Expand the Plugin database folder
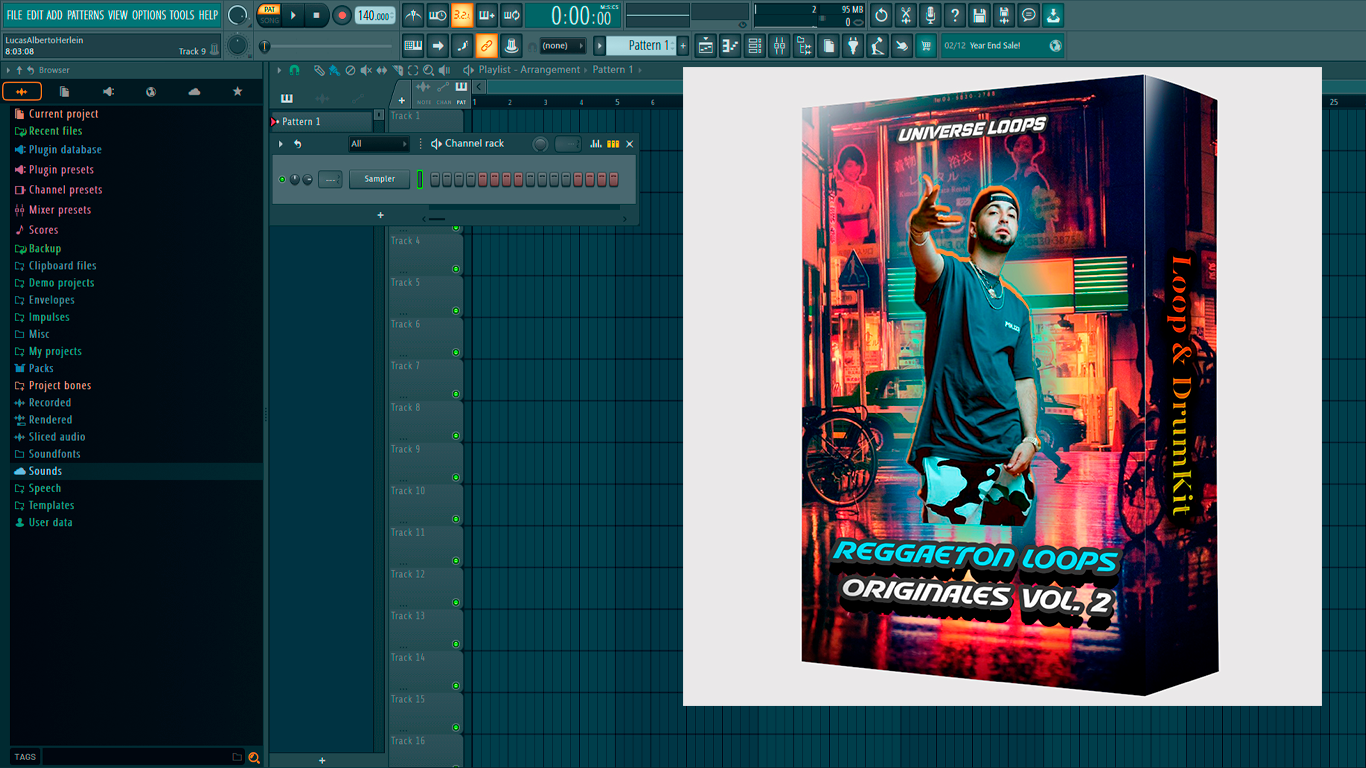This screenshot has height=768, width=1366. pos(65,150)
